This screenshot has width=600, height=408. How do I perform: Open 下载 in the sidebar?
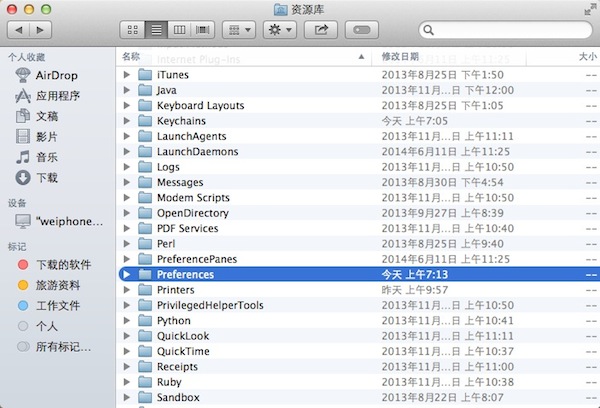click(x=37, y=178)
